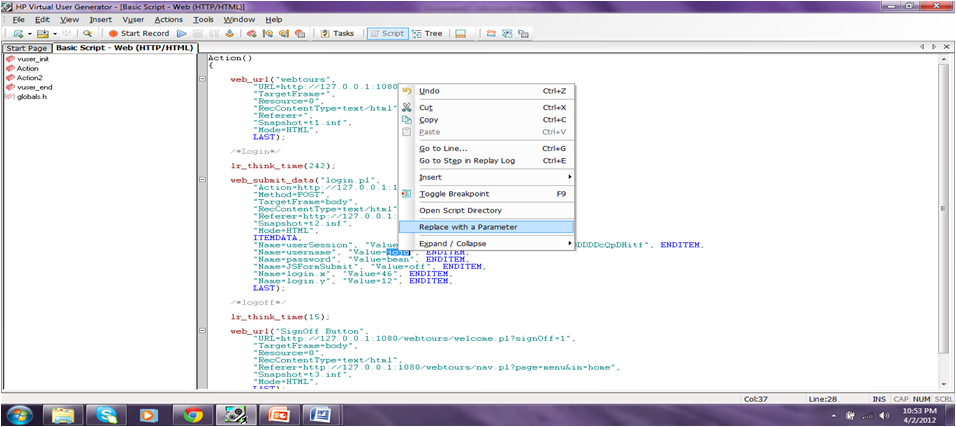The image size is (956, 427).
Task: Open the Actions menu
Action: pyautogui.click(x=169, y=20)
